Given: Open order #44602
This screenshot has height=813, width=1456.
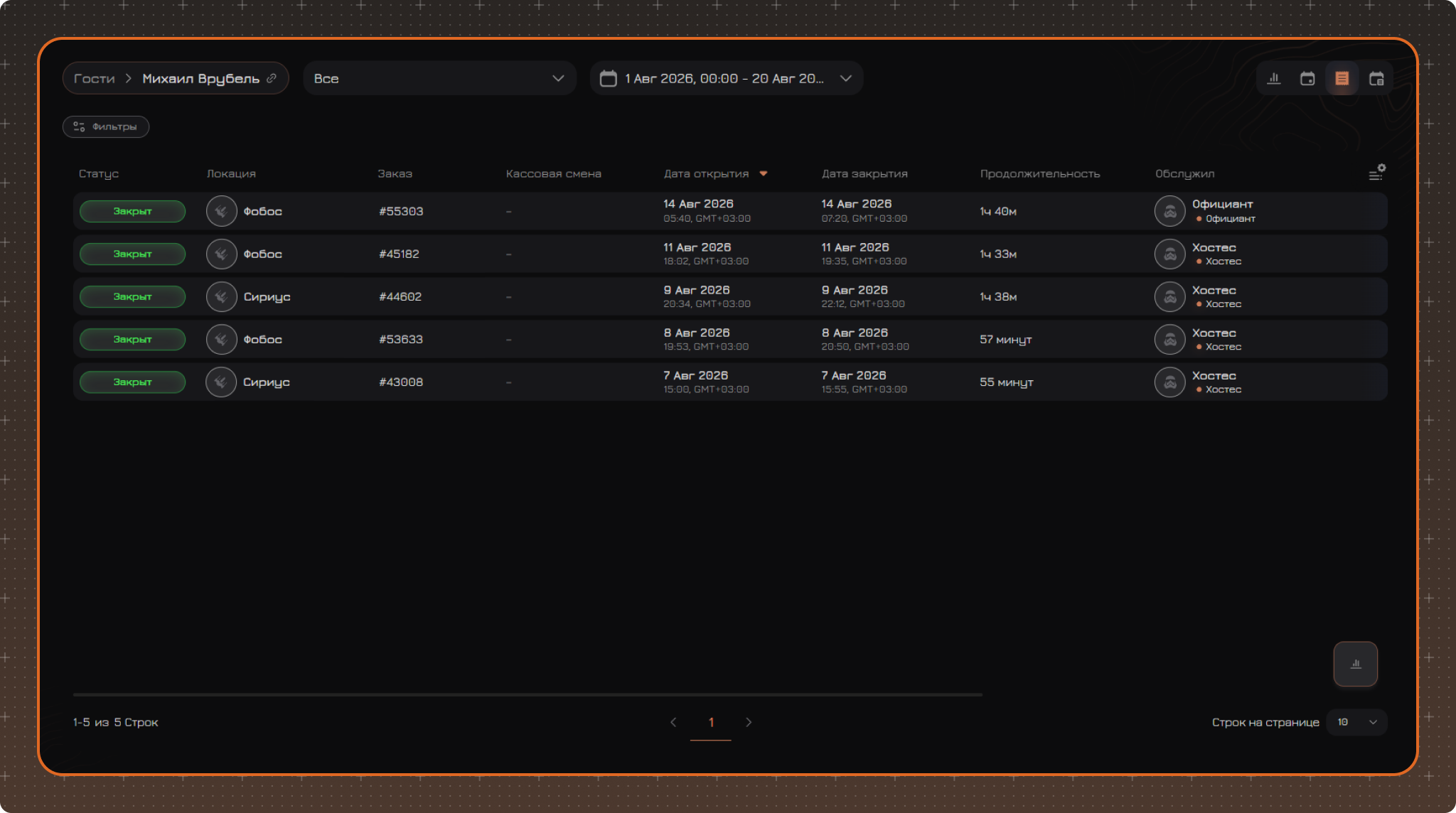Looking at the screenshot, I should (400, 296).
